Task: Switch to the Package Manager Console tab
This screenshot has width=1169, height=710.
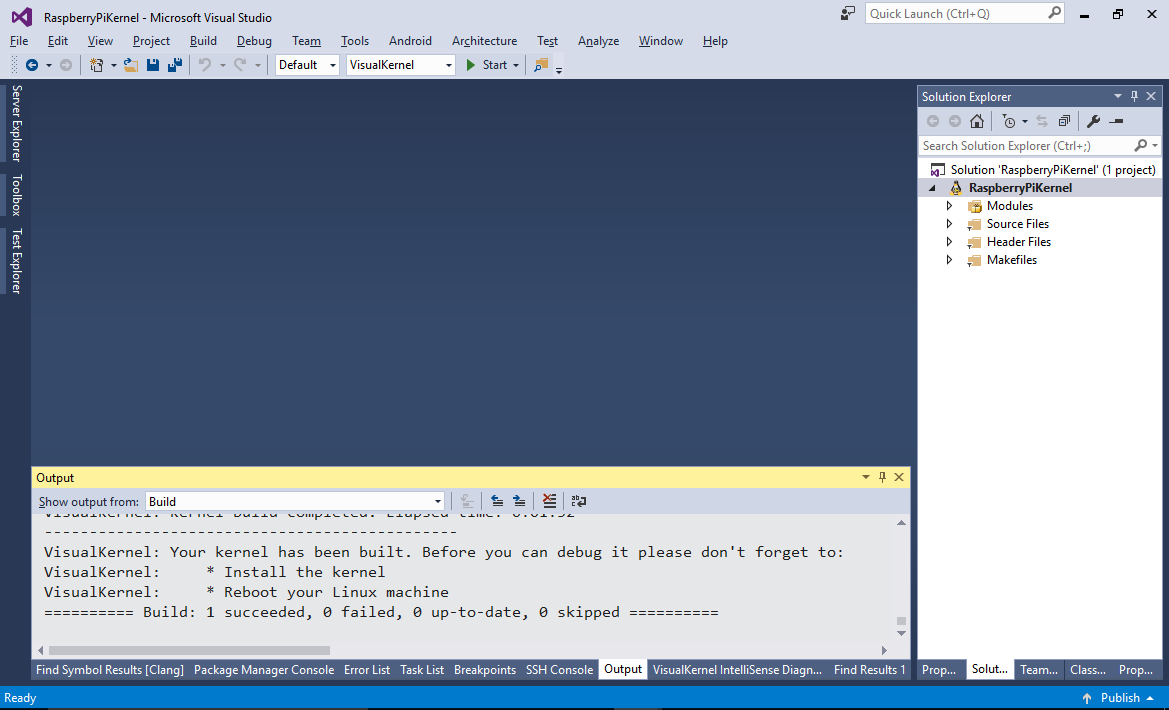Action: [264, 670]
